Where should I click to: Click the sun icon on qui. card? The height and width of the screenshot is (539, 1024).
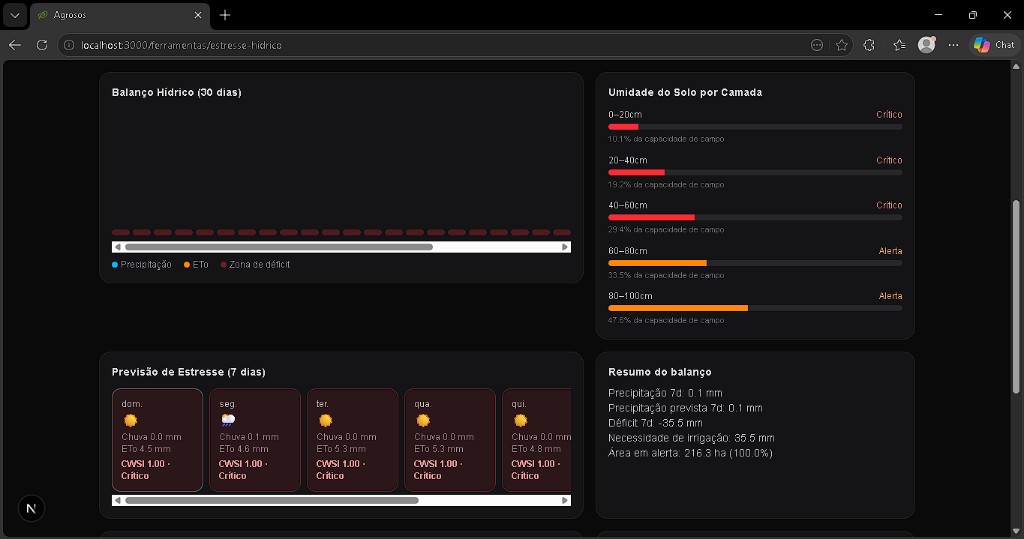(520, 420)
